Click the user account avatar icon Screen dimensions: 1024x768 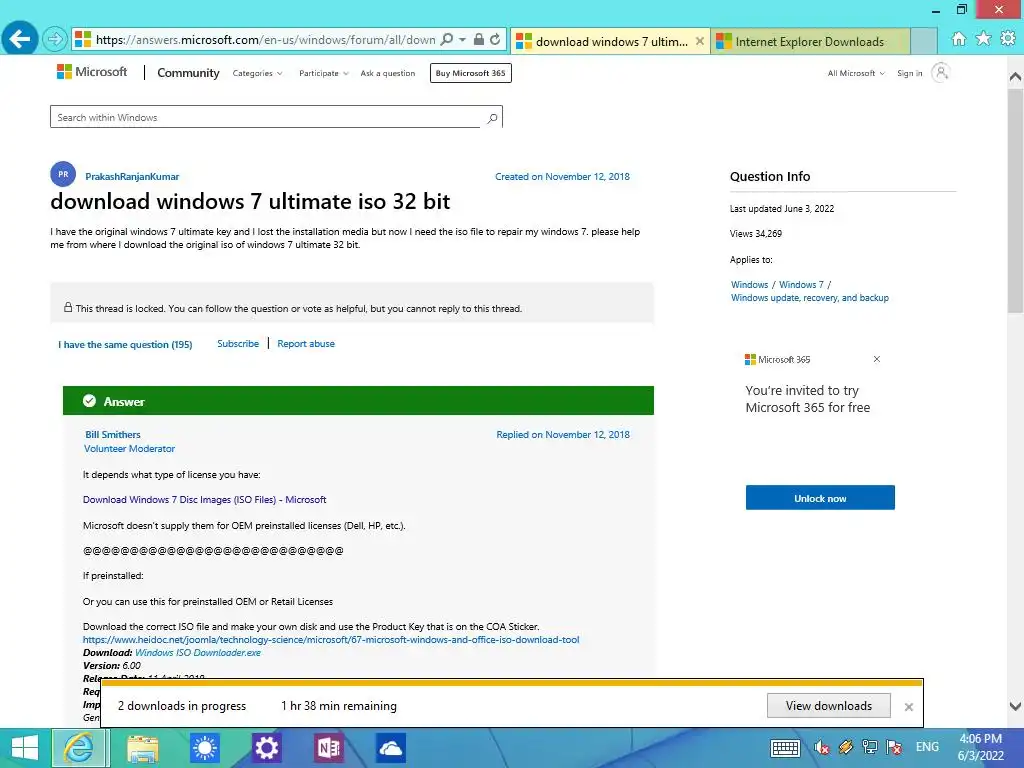point(940,72)
